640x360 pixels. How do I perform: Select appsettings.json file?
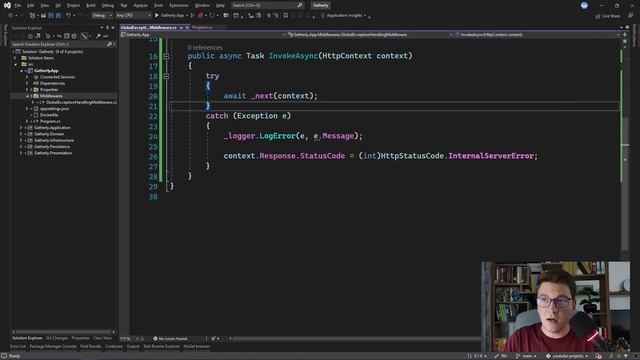[x=54, y=109]
